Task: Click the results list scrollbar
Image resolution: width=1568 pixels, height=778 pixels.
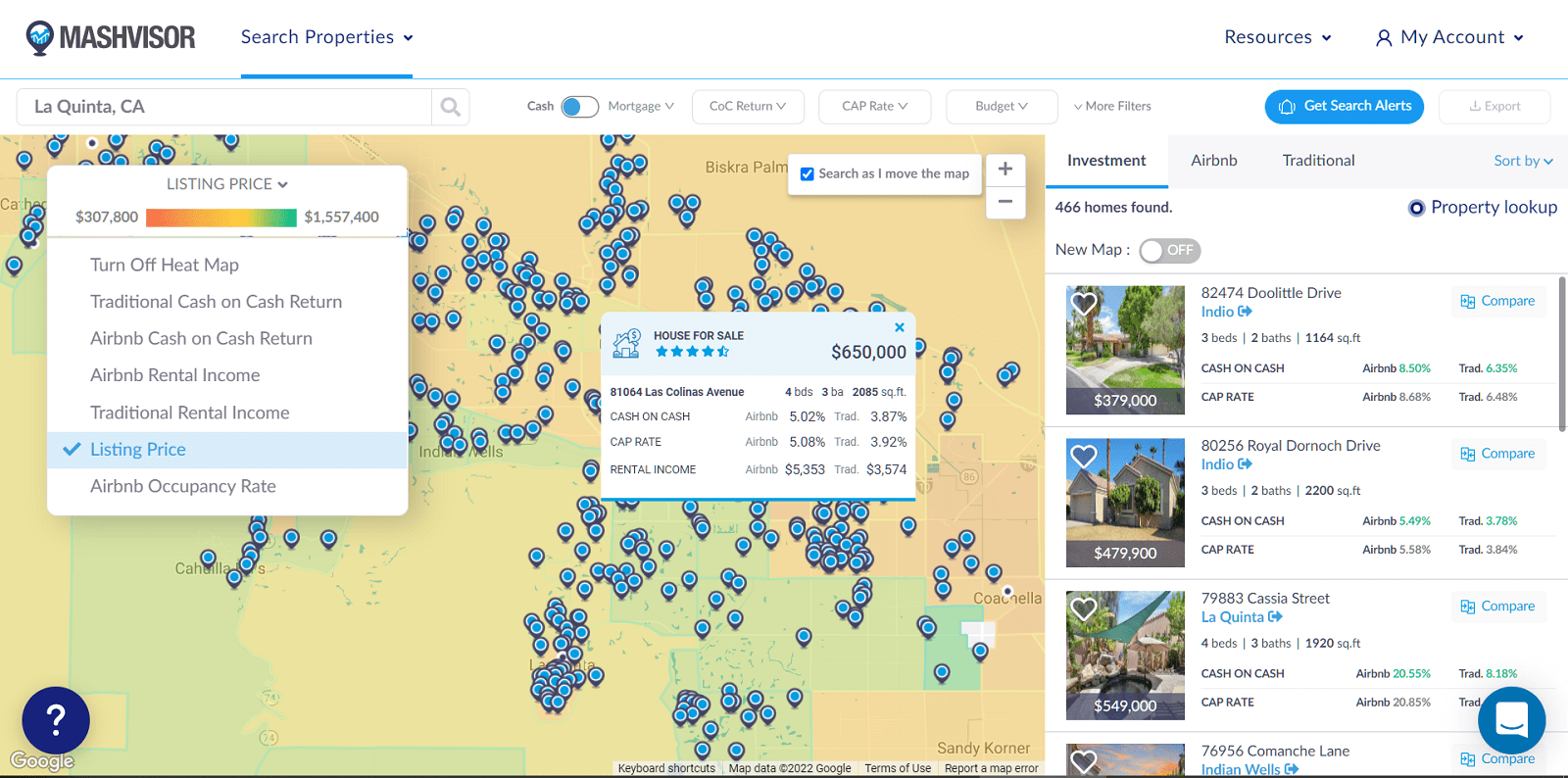Action: click(x=1562, y=353)
